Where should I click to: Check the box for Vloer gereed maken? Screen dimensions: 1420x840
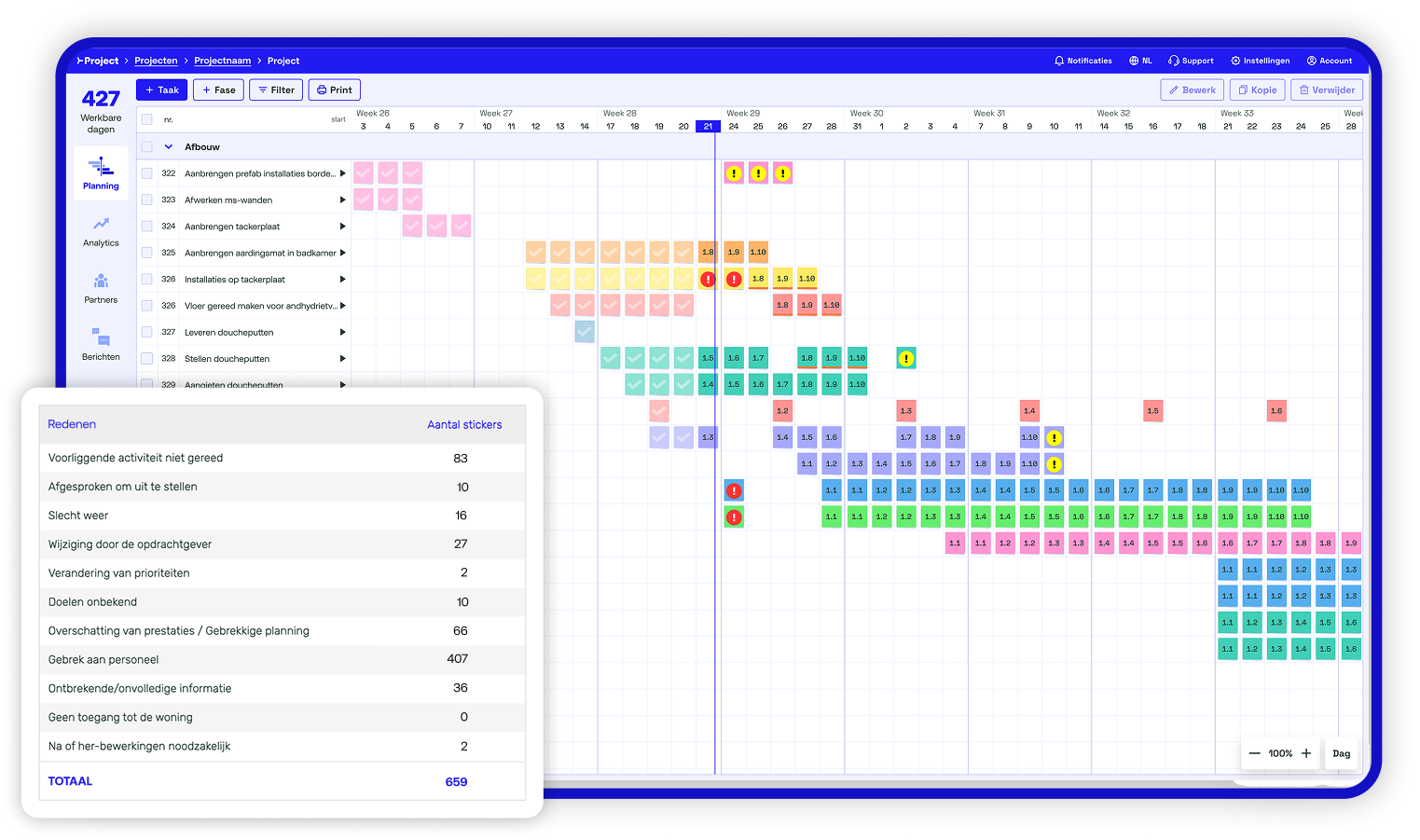pyautogui.click(x=146, y=305)
